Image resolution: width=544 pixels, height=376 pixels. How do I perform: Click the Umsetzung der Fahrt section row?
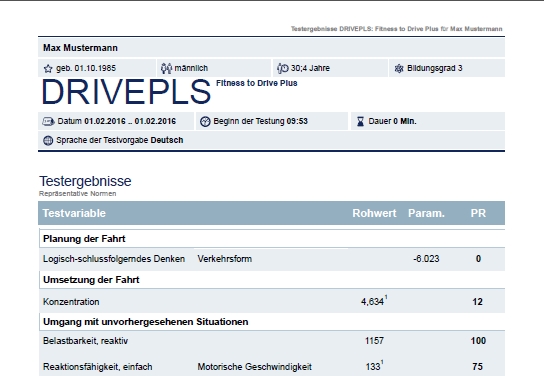(272, 280)
